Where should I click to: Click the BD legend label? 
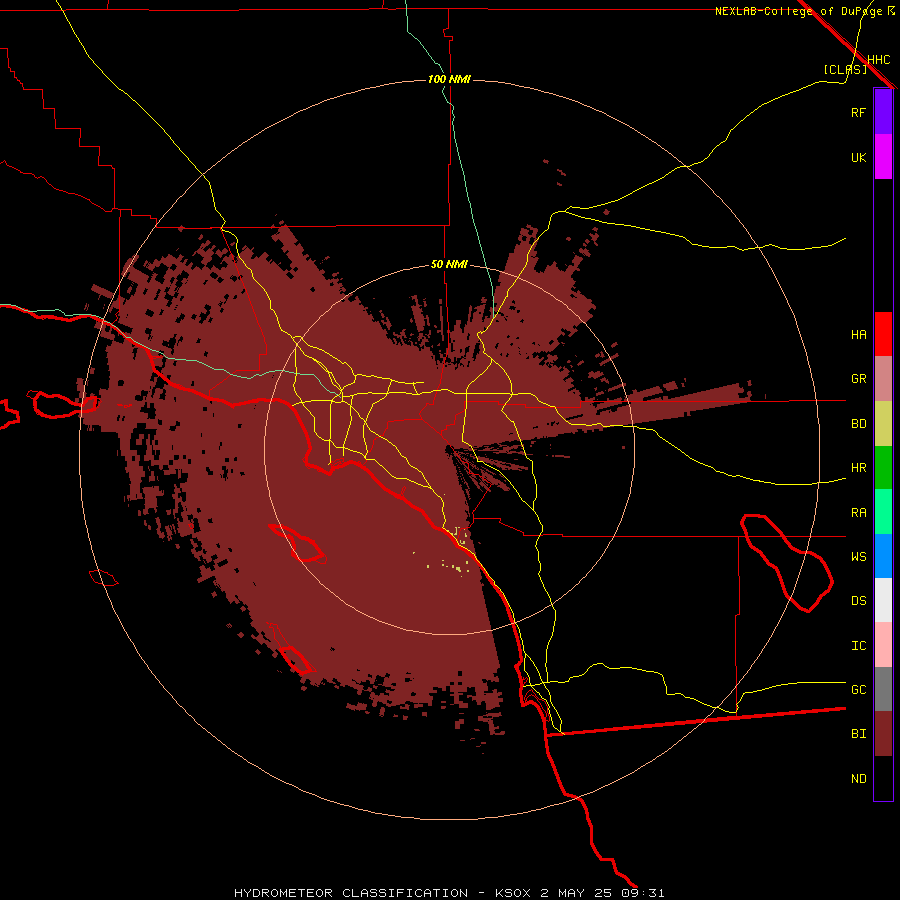858,424
